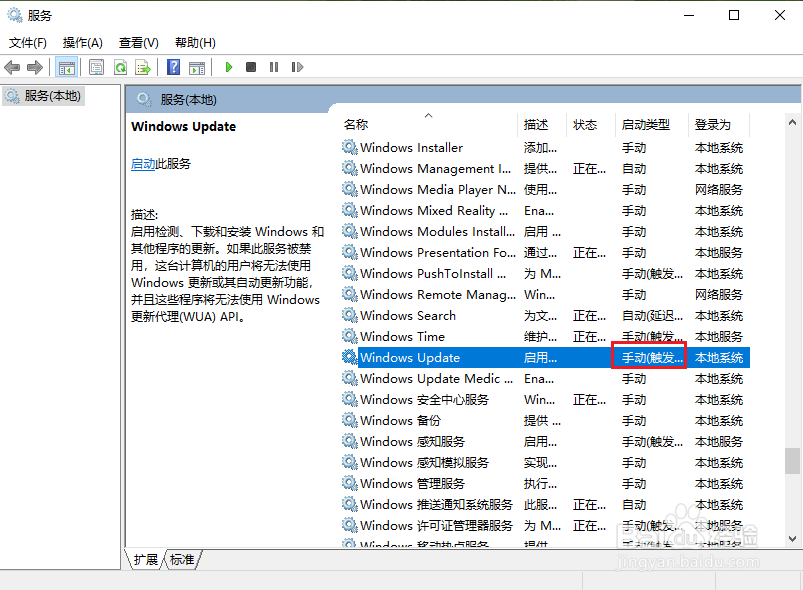
Task: Select Windows 安全中心服务 row
Action: [545, 399]
